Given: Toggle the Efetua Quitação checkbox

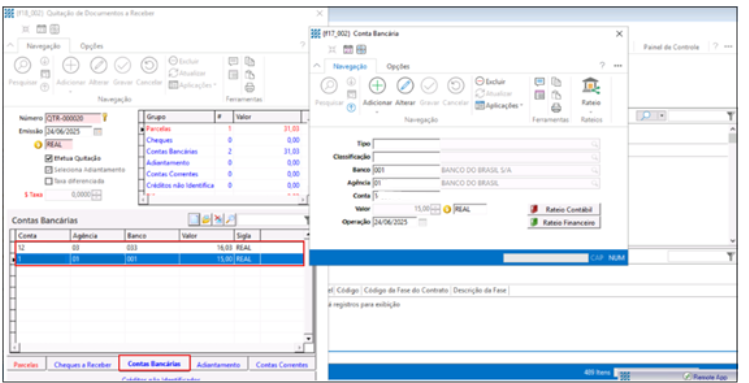Looking at the screenshot, I should 48,158.
